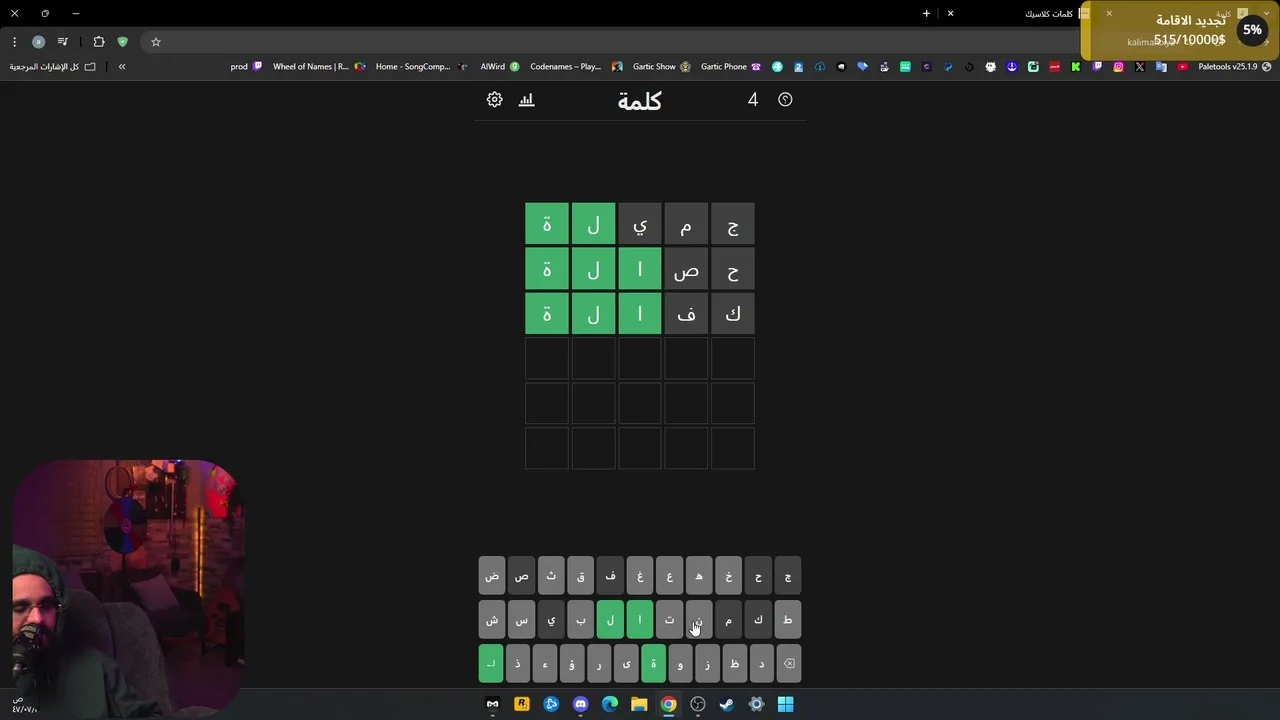1280x720 pixels.
Task: Tap the غ key
Action: (x=640, y=576)
